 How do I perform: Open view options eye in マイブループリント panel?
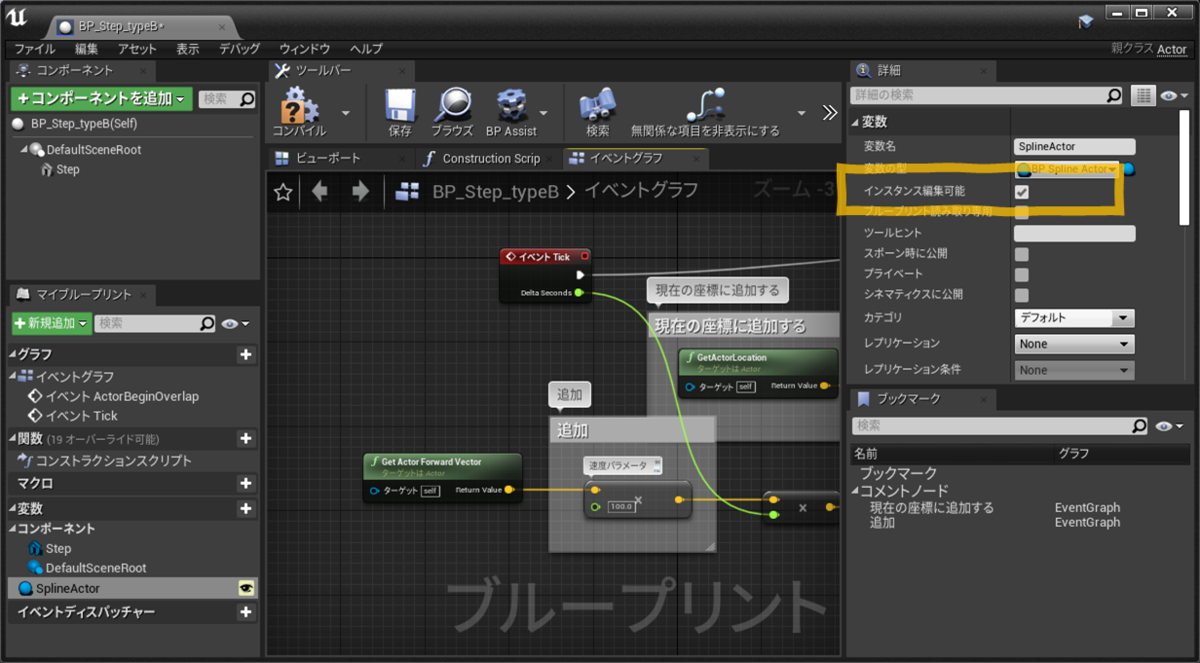(237, 324)
